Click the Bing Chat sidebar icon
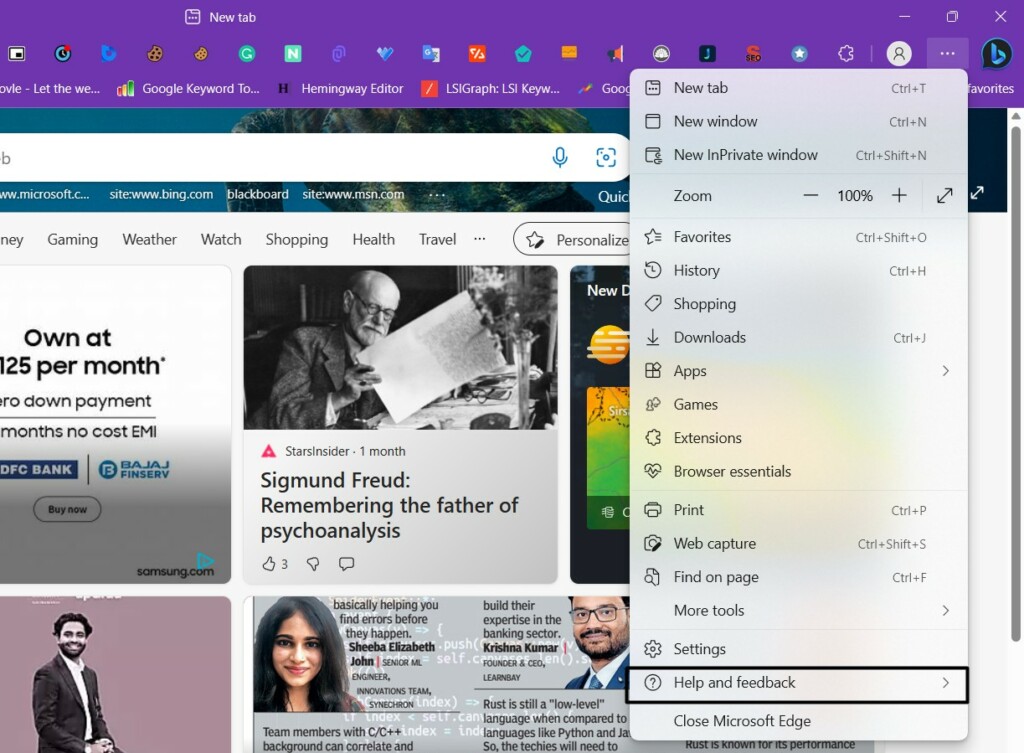The image size is (1024, 753). [996, 53]
